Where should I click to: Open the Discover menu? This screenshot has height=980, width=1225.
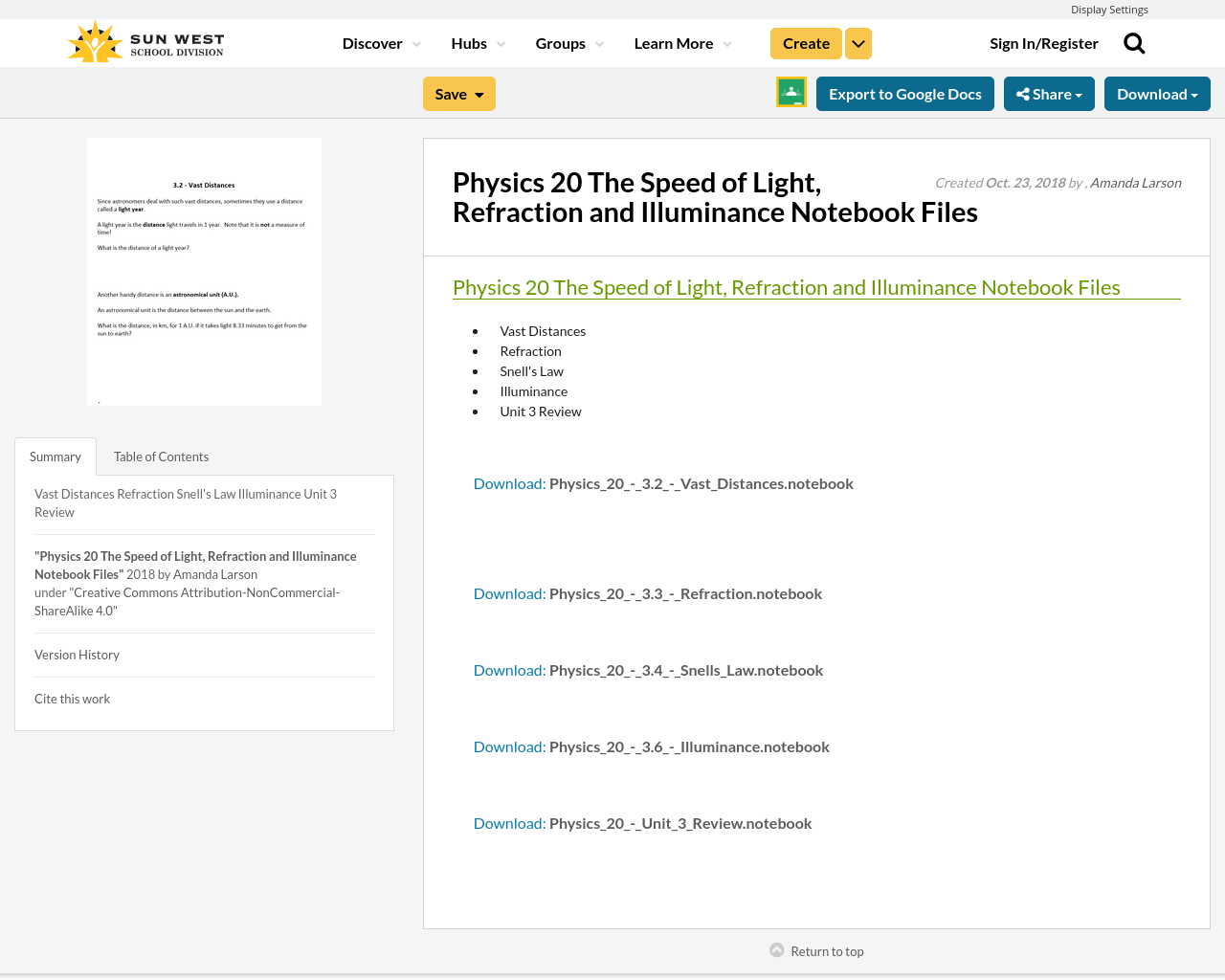coord(380,43)
